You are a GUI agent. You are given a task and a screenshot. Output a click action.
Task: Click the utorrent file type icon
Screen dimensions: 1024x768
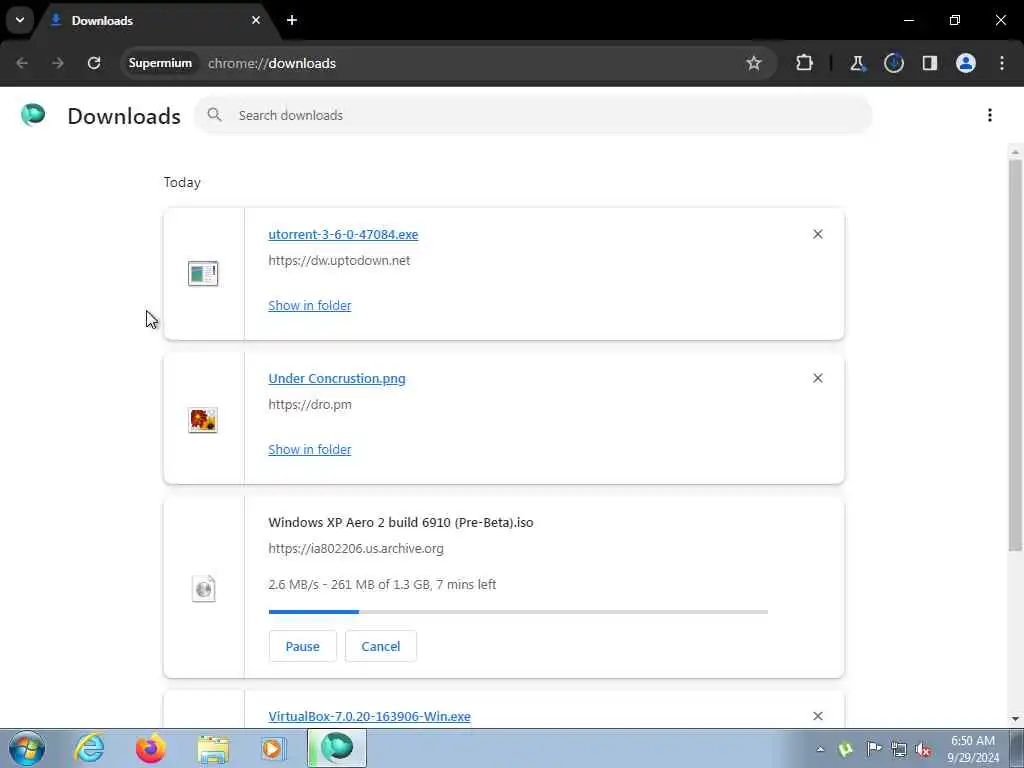(203, 274)
